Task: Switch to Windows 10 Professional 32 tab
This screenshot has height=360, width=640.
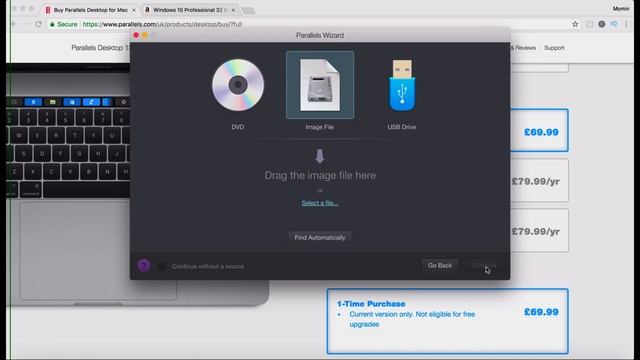Action: (188, 10)
